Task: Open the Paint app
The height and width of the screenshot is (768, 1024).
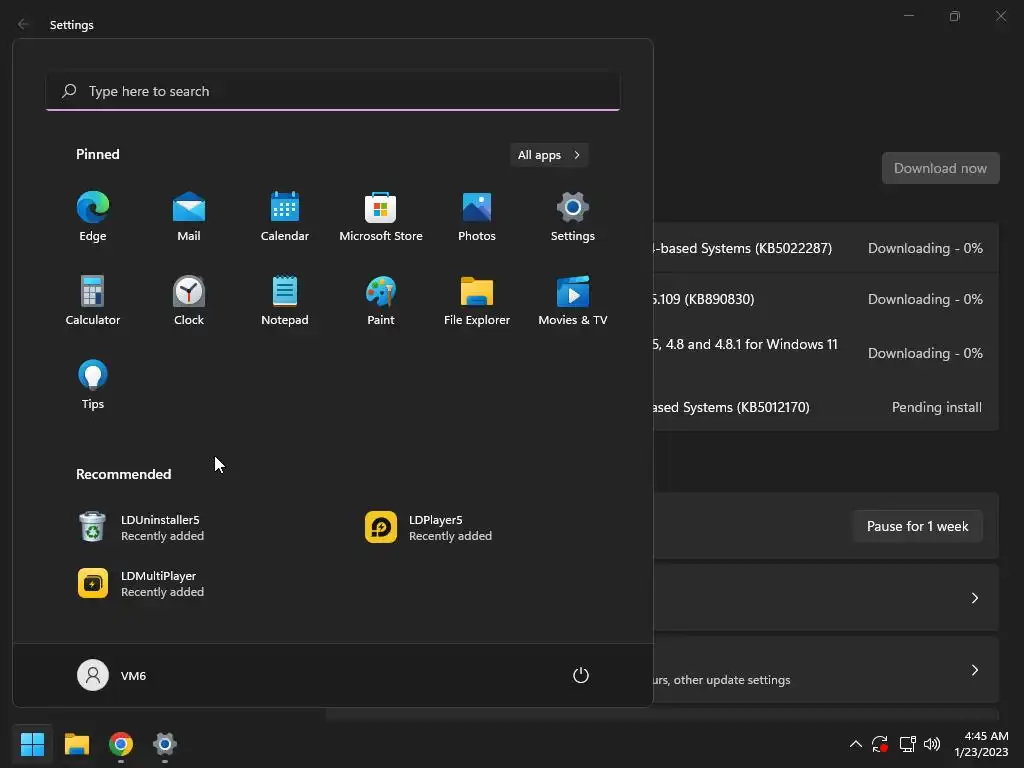Action: [381, 300]
